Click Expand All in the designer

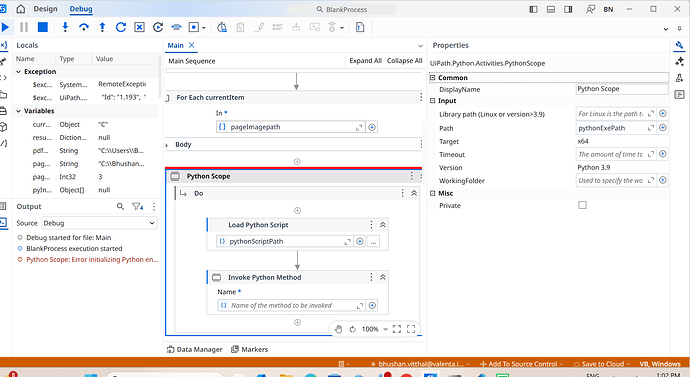click(x=365, y=61)
